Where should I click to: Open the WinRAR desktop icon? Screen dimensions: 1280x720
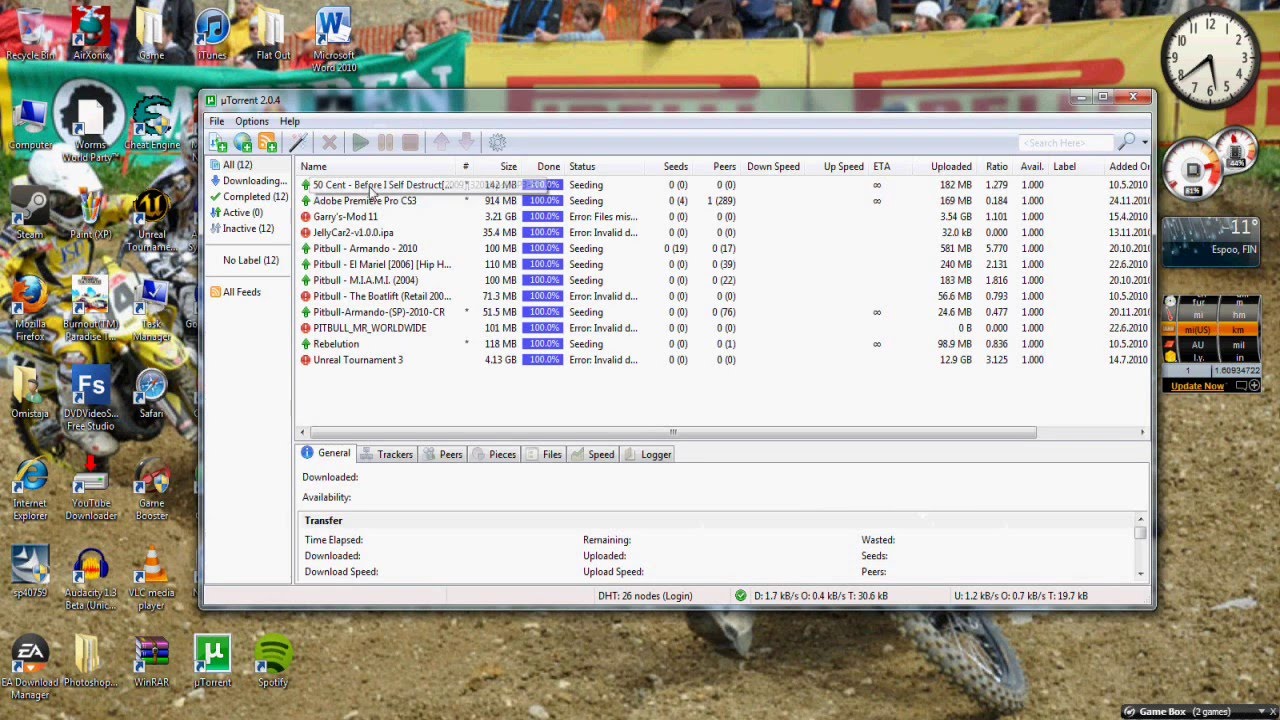coord(151,661)
